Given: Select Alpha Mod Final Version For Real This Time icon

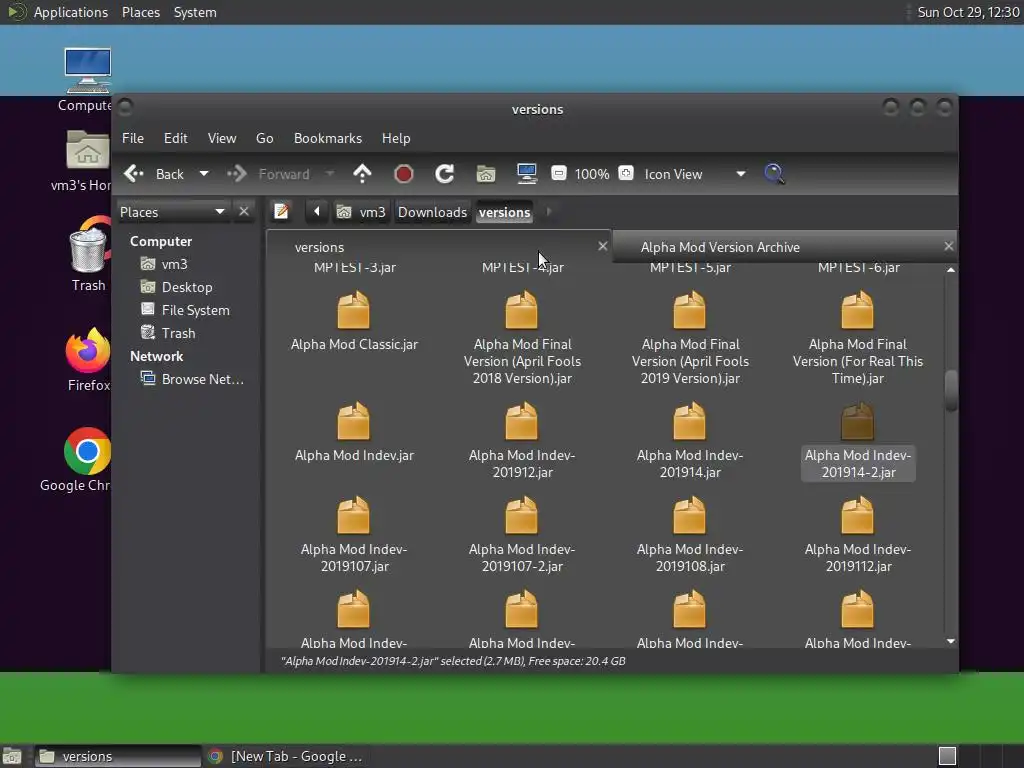Looking at the screenshot, I should [857, 310].
